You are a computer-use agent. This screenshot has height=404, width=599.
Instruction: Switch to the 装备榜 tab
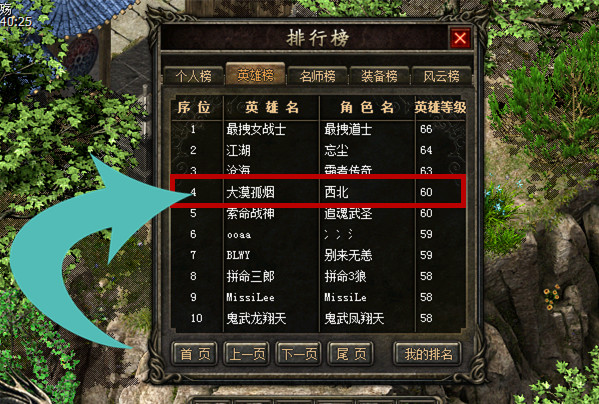pyautogui.click(x=379, y=76)
